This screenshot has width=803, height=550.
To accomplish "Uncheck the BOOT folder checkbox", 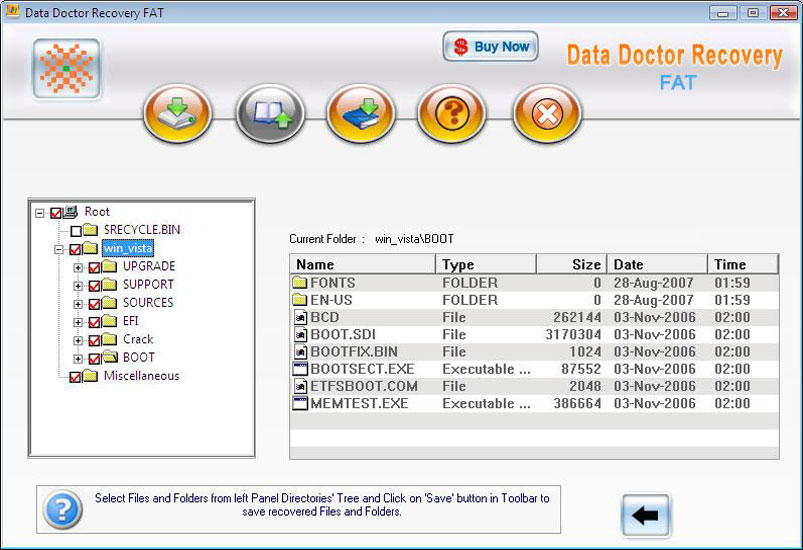I will (x=94, y=358).
